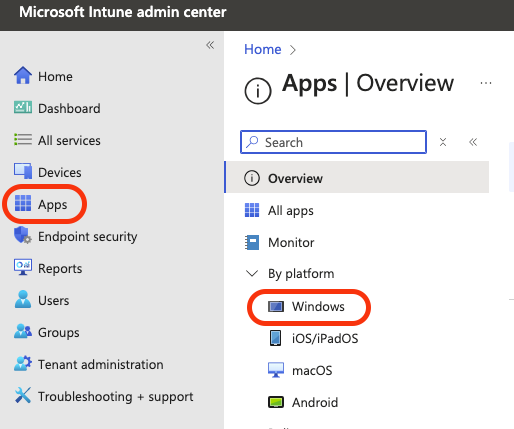
Task: Click the Android platform icon
Action: click(x=276, y=402)
